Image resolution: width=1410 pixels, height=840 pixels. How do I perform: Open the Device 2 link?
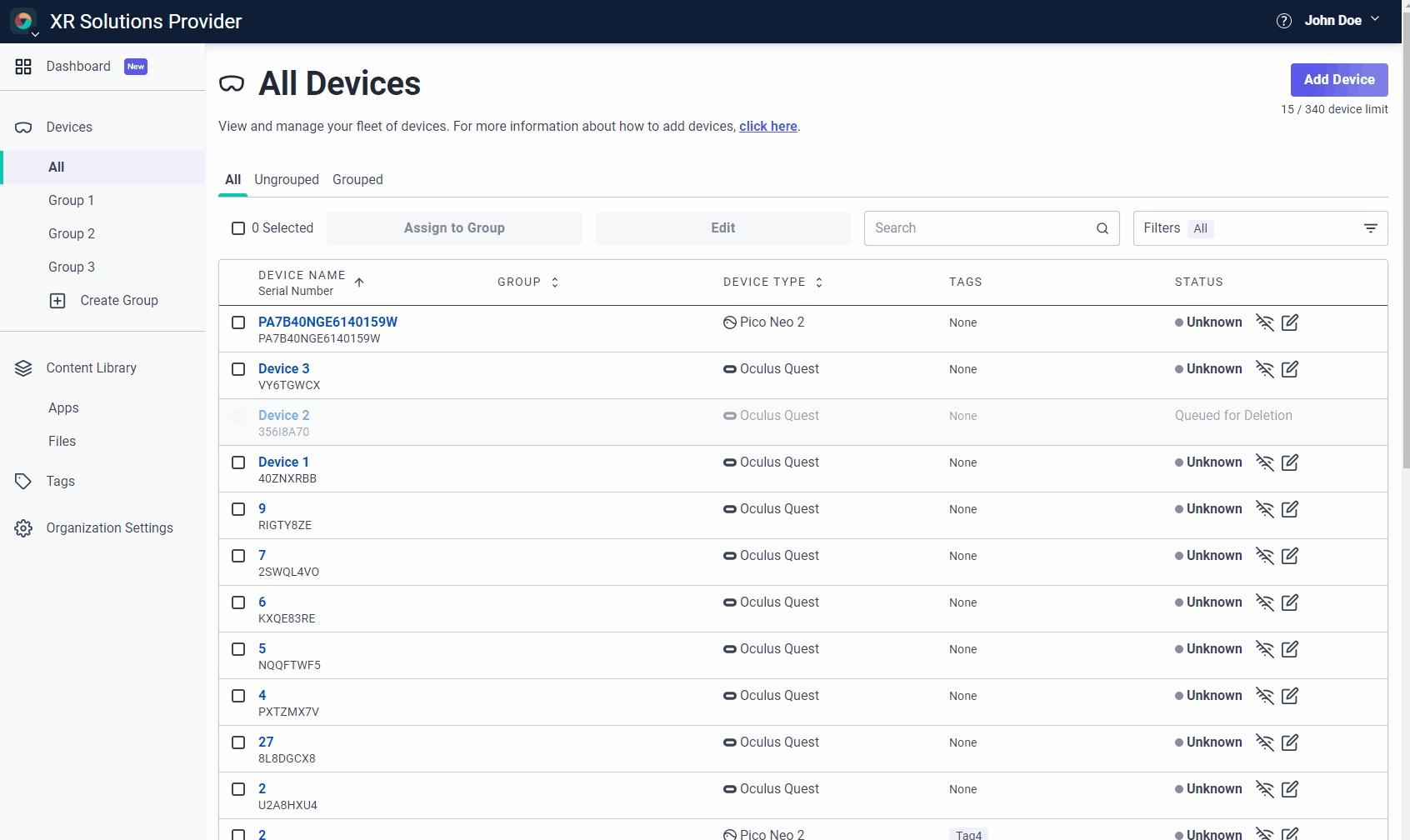[x=283, y=416]
